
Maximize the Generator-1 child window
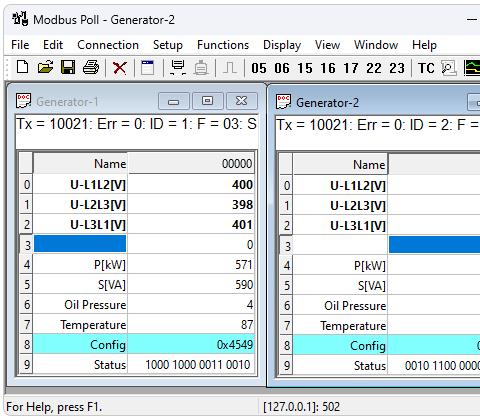pos(207,101)
